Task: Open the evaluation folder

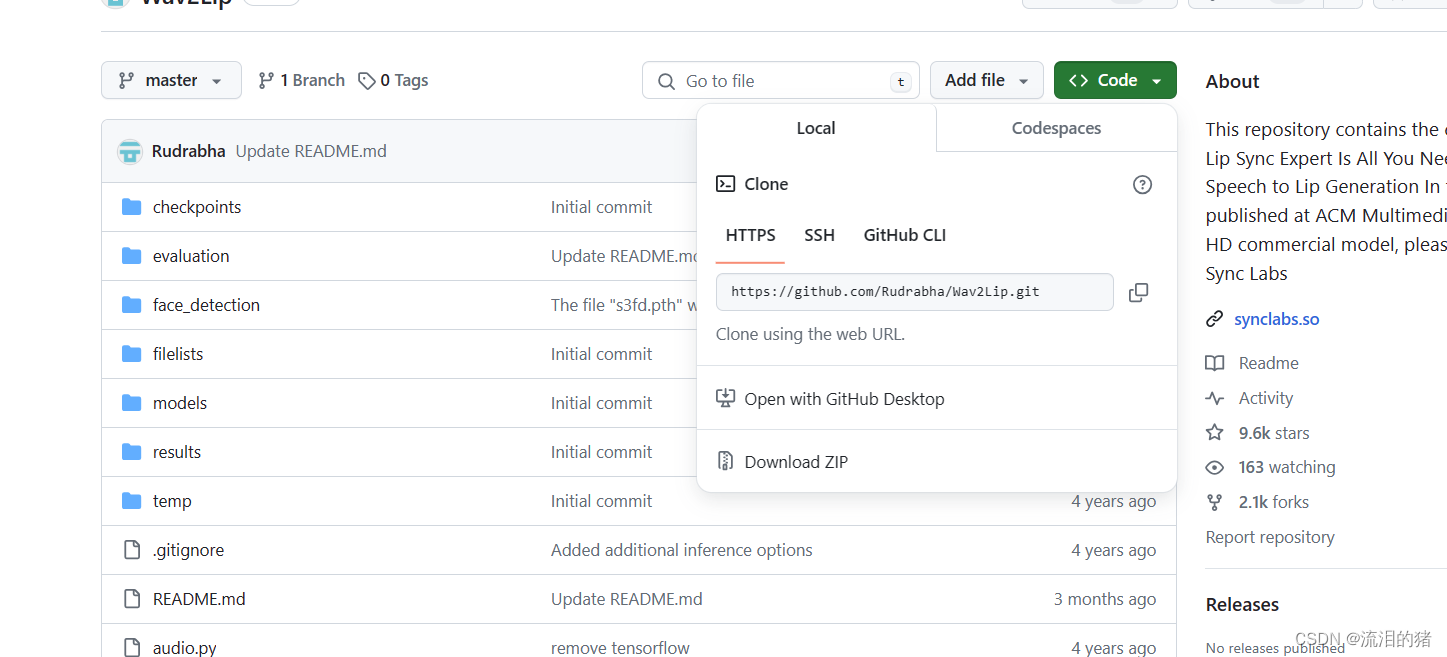Action: (x=191, y=256)
